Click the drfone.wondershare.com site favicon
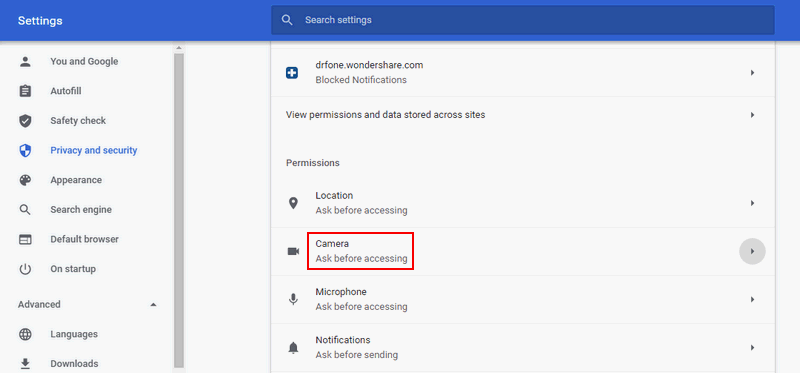Image resolution: width=800 pixels, height=373 pixels. click(292, 73)
